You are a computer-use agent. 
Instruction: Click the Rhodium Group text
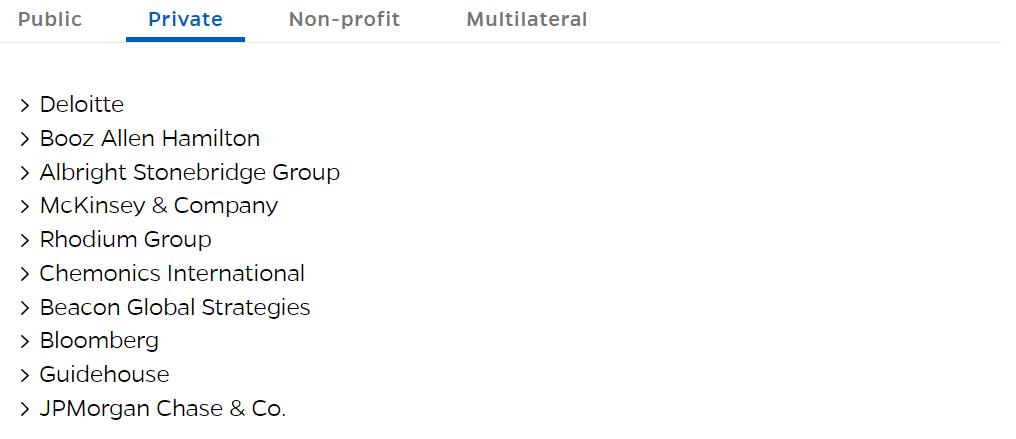point(126,240)
